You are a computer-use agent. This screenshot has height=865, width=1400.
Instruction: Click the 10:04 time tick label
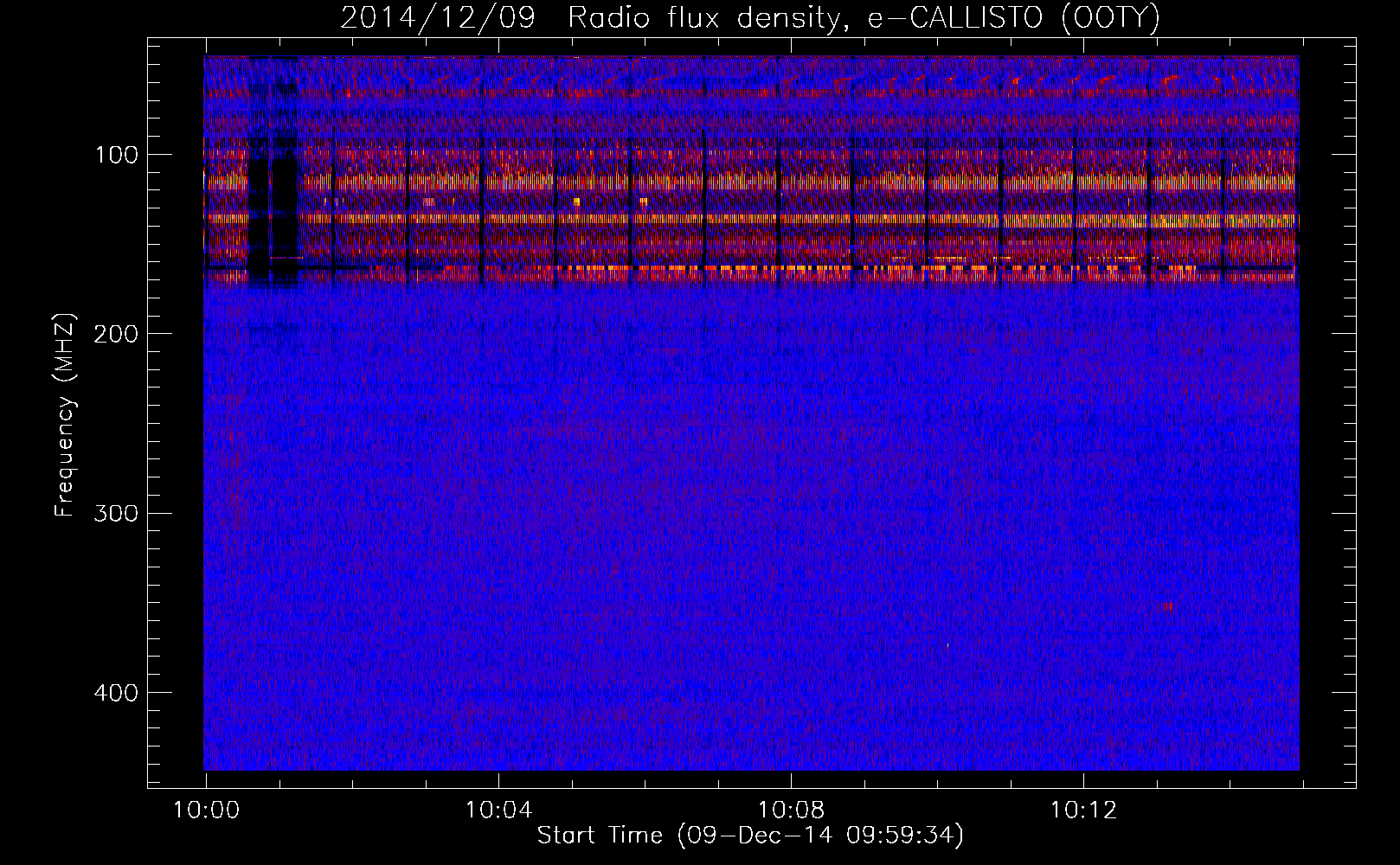point(498,811)
